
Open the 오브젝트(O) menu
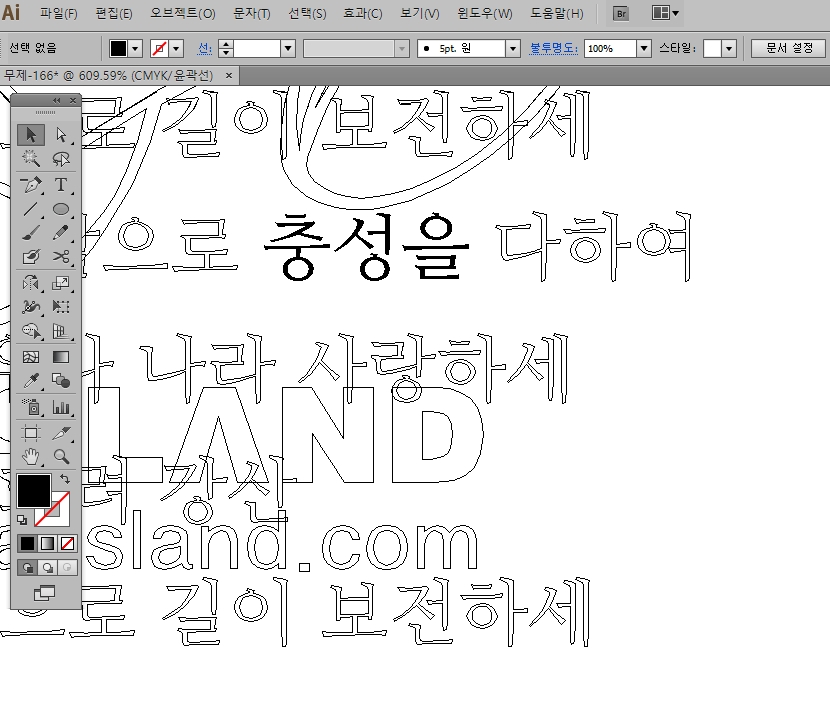click(x=183, y=14)
